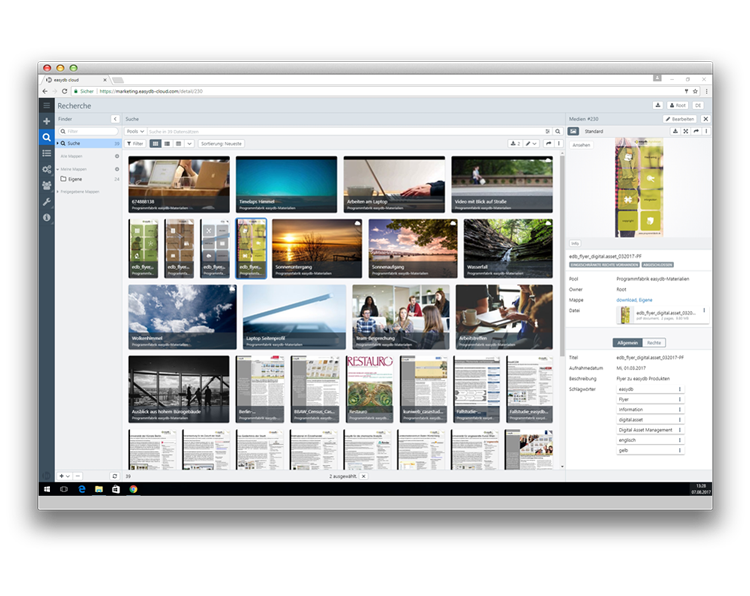Open the info sidebar icon

click(46, 217)
